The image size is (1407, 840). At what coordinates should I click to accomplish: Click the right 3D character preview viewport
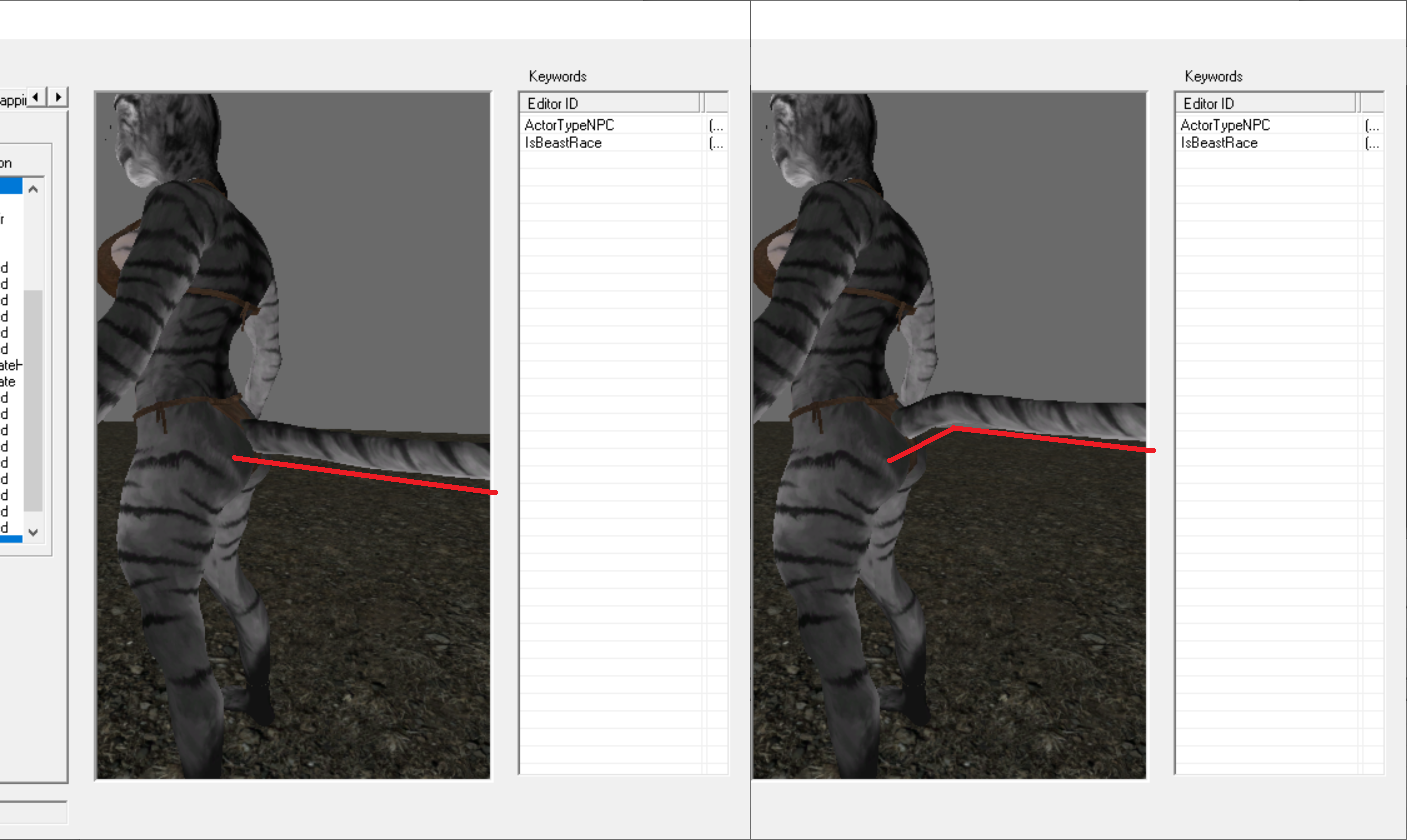[949, 436]
